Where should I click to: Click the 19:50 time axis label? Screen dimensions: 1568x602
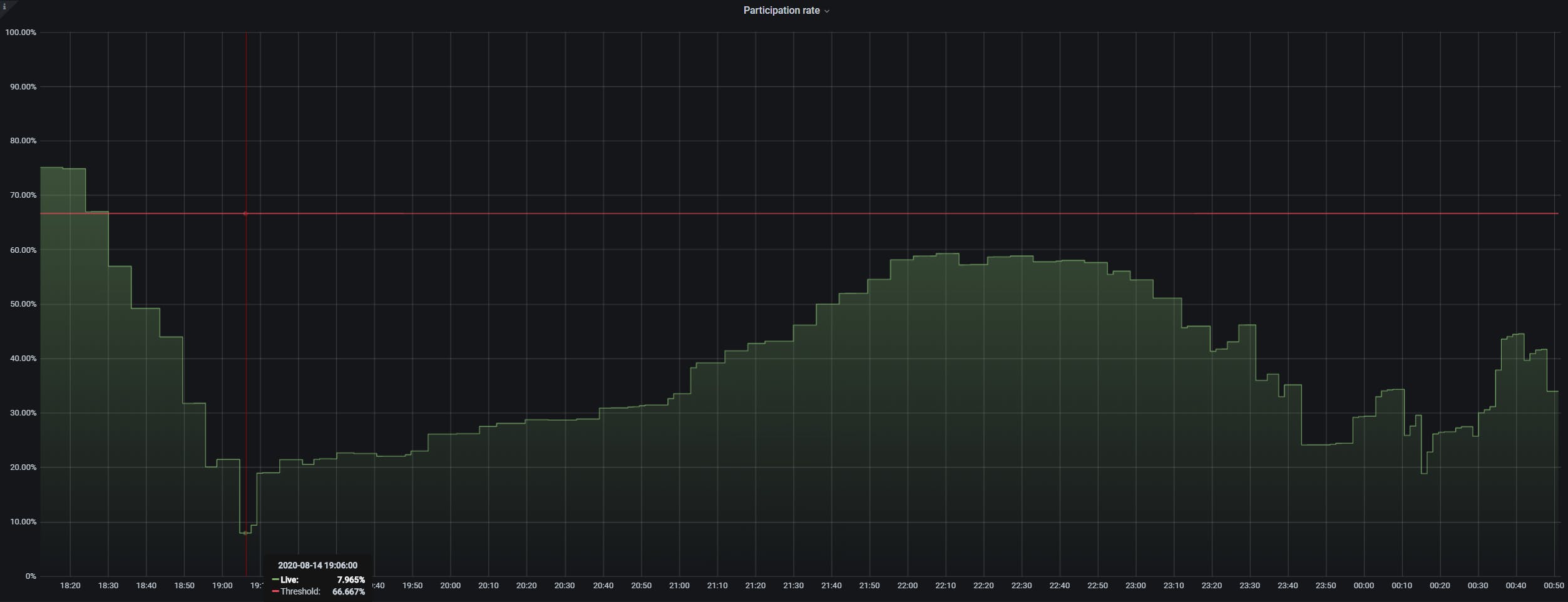click(x=412, y=586)
